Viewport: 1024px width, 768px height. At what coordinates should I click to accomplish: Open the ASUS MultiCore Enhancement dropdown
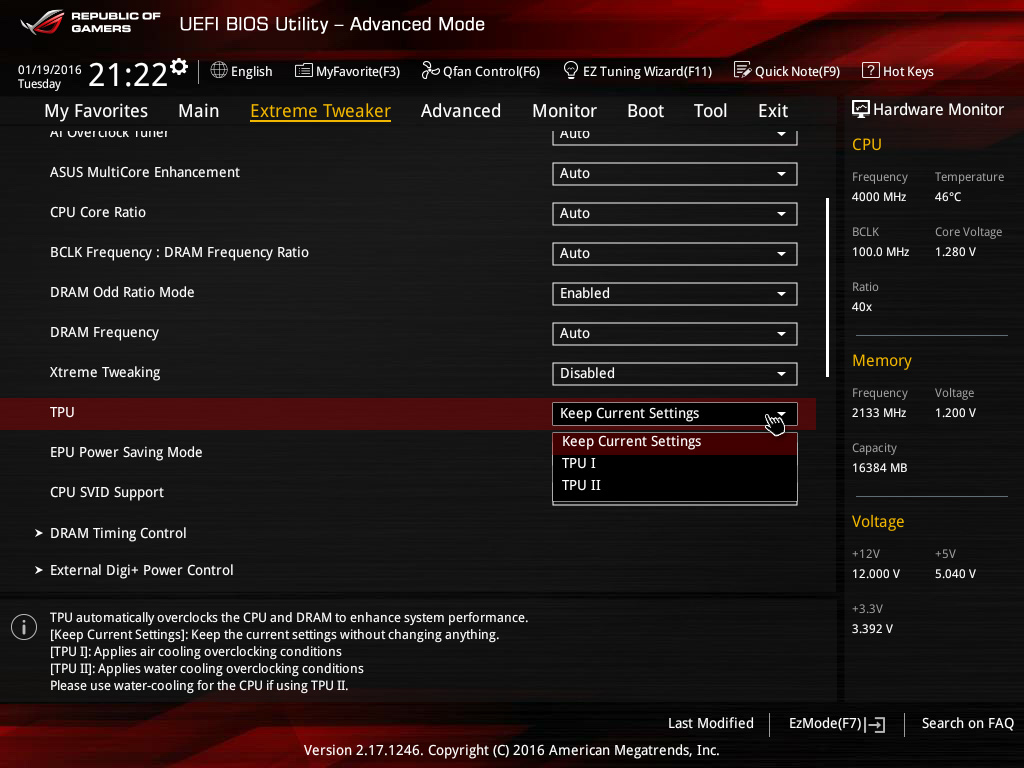click(x=675, y=174)
